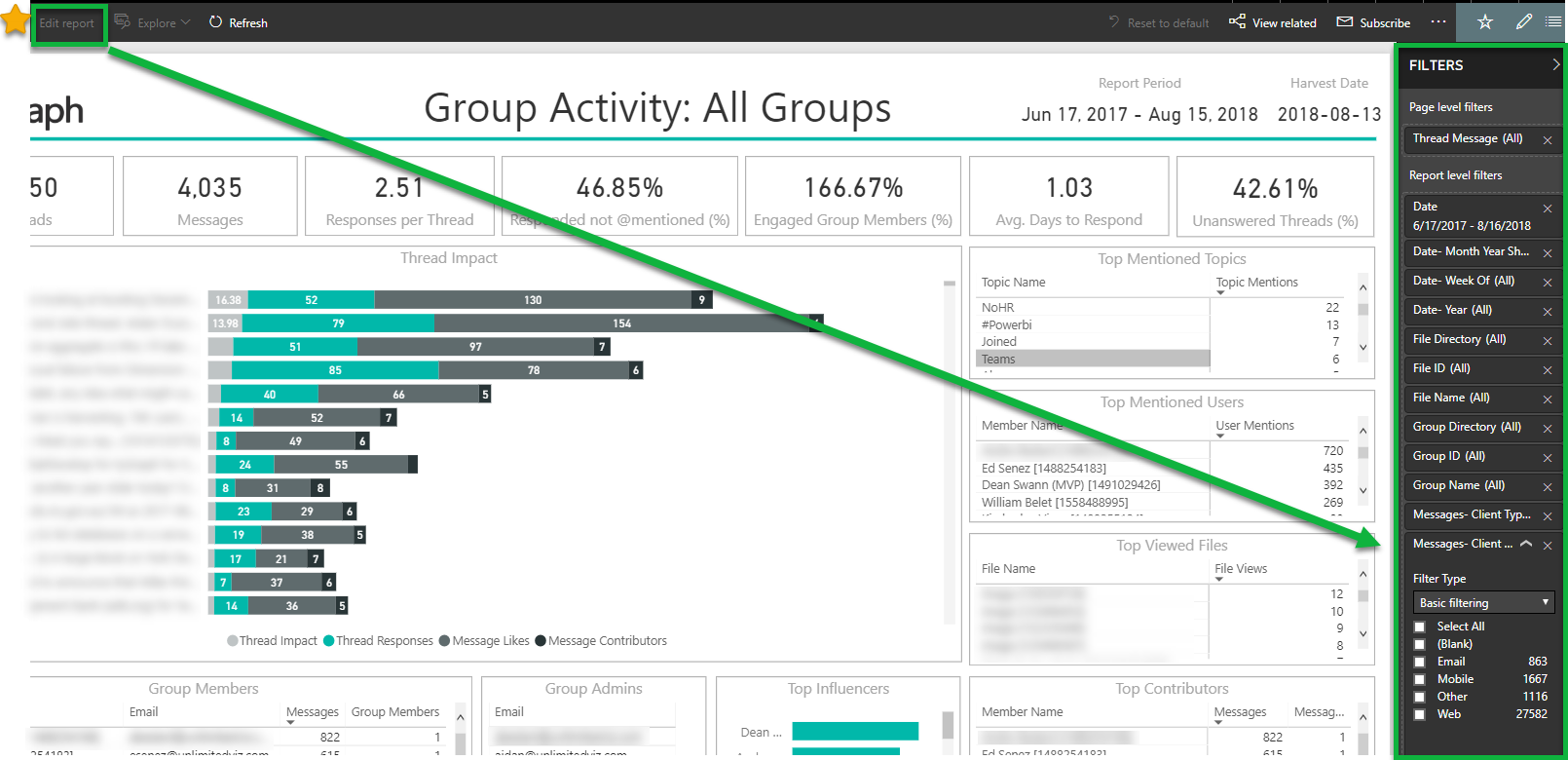The image size is (1568, 760).
Task: Sort by Topic Mentions column header
Action: click(x=1256, y=283)
